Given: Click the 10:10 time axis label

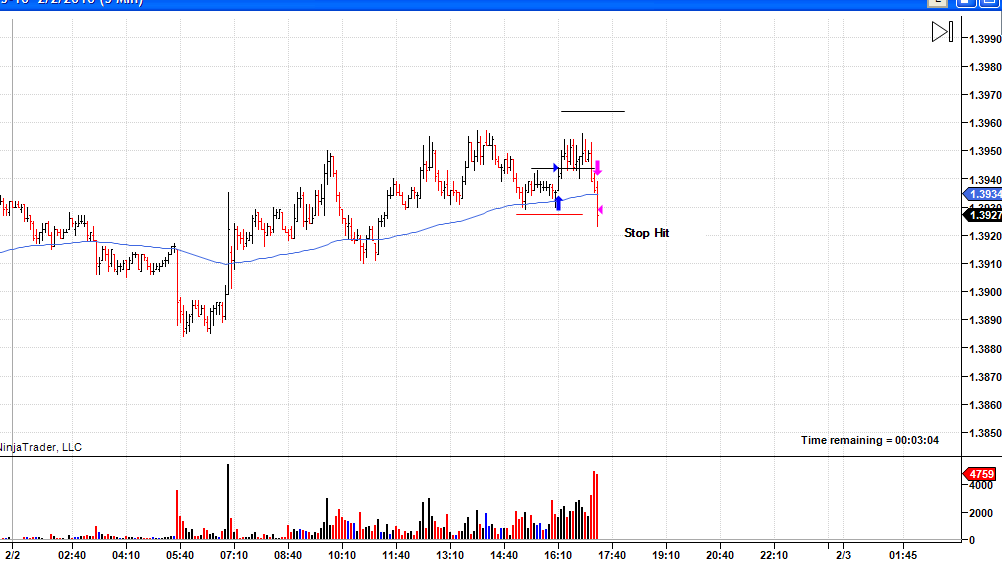Looking at the screenshot, I should coord(342,555).
